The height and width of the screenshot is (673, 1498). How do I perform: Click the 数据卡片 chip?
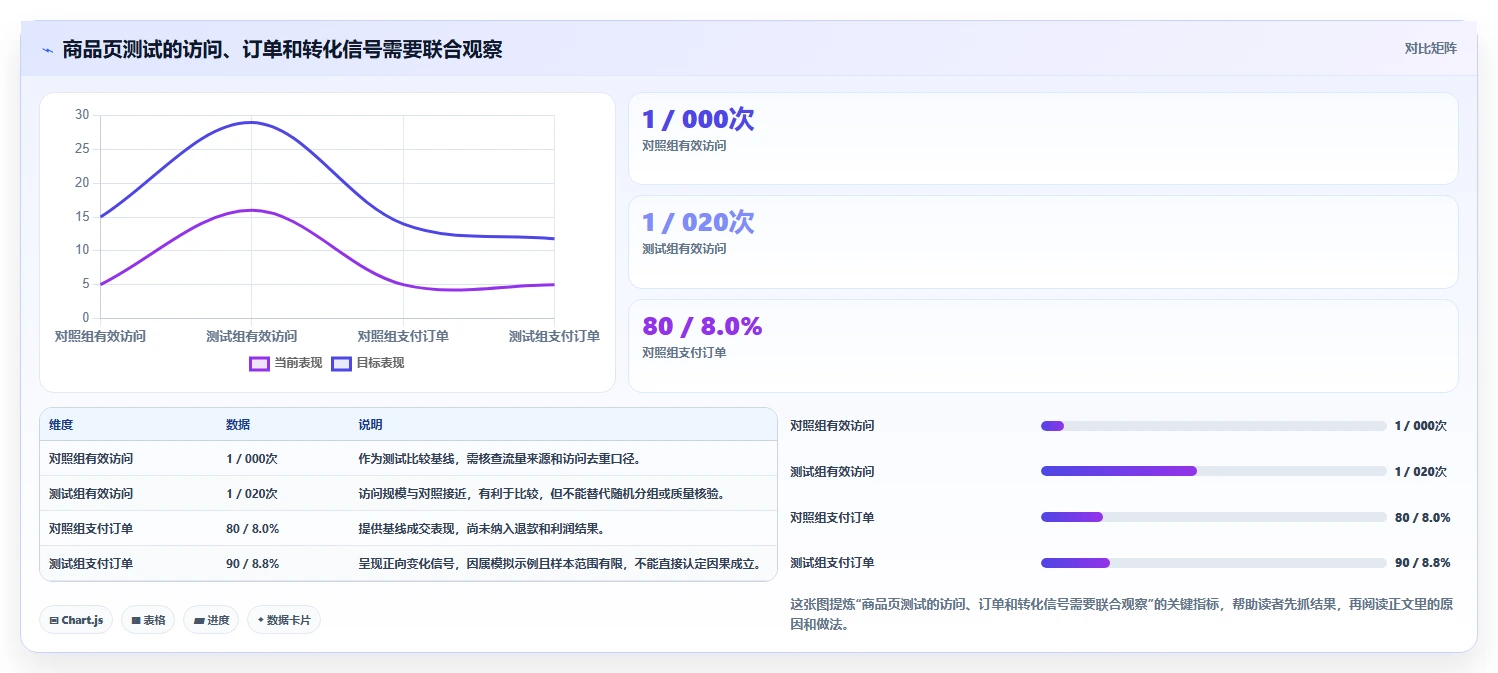point(284,620)
